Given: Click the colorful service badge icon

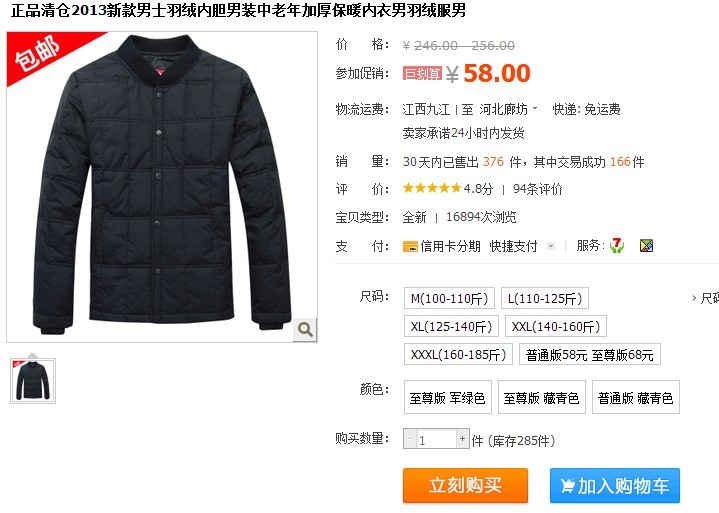Looking at the screenshot, I should tap(647, 246).
